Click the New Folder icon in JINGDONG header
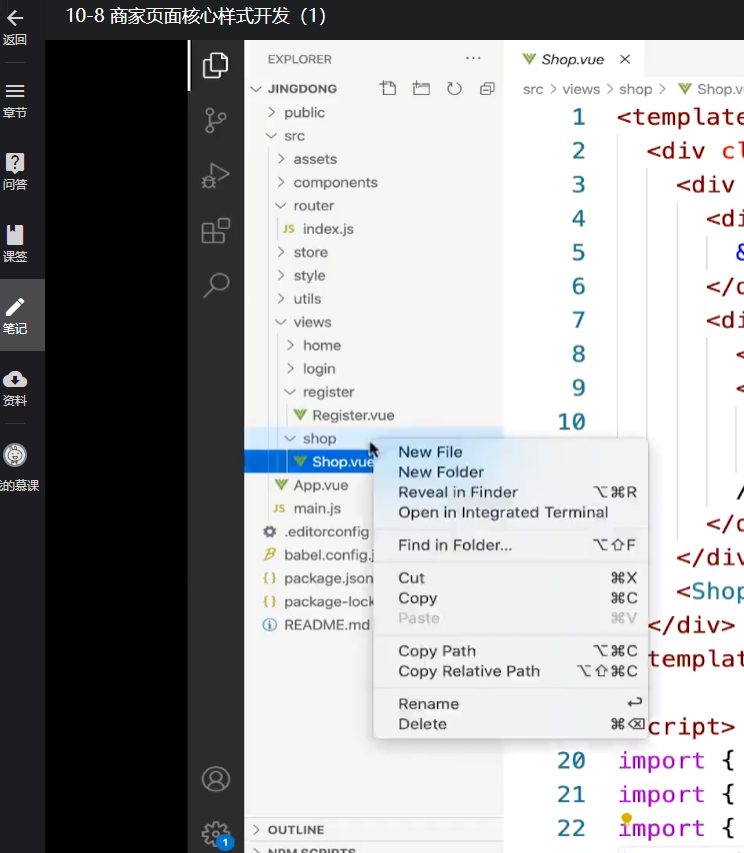744x853 pixels. click(421, 88)
